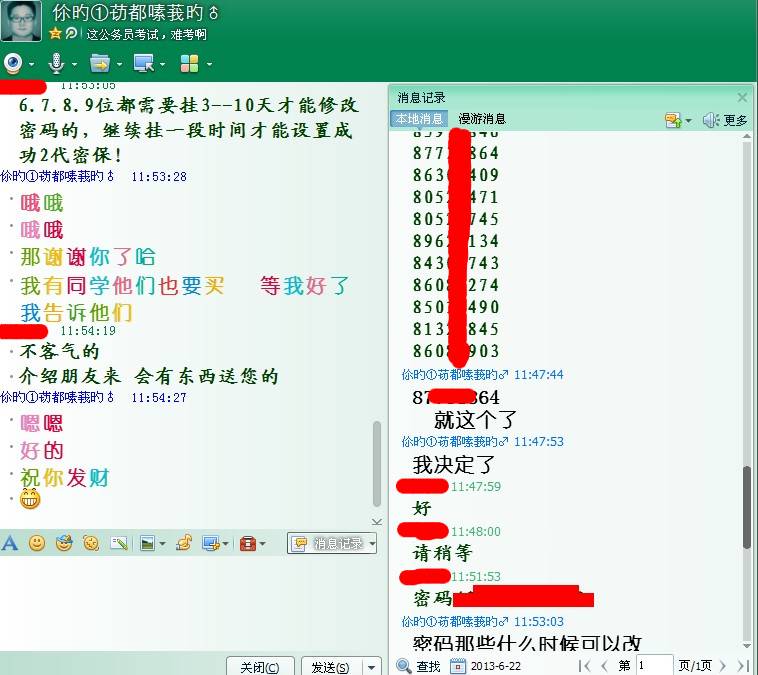Expand the file transfer folder dropdown
This screenshot has width=758, height=675.
tap(119, 65)
